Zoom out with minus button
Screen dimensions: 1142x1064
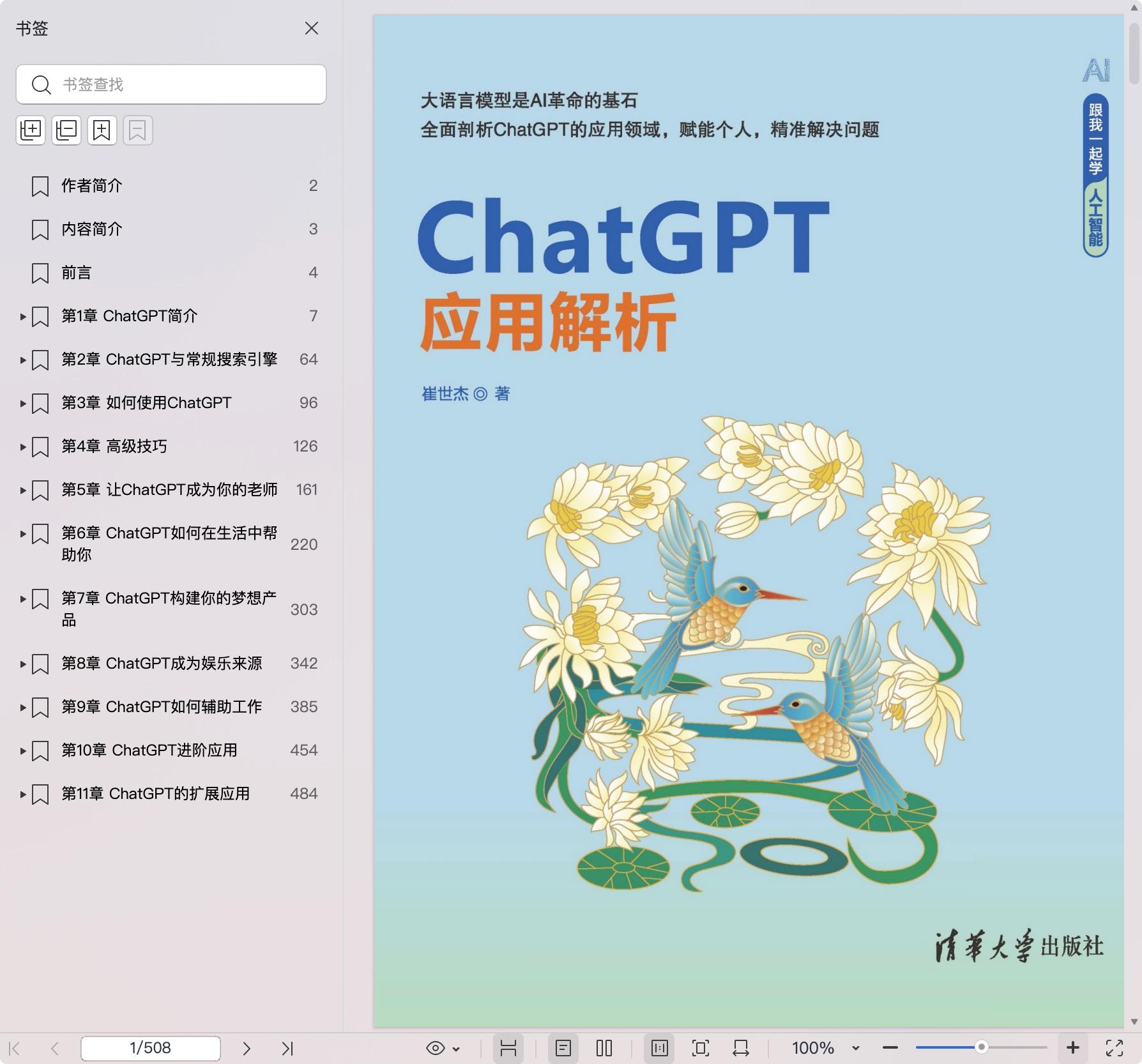pos(890,1048)
